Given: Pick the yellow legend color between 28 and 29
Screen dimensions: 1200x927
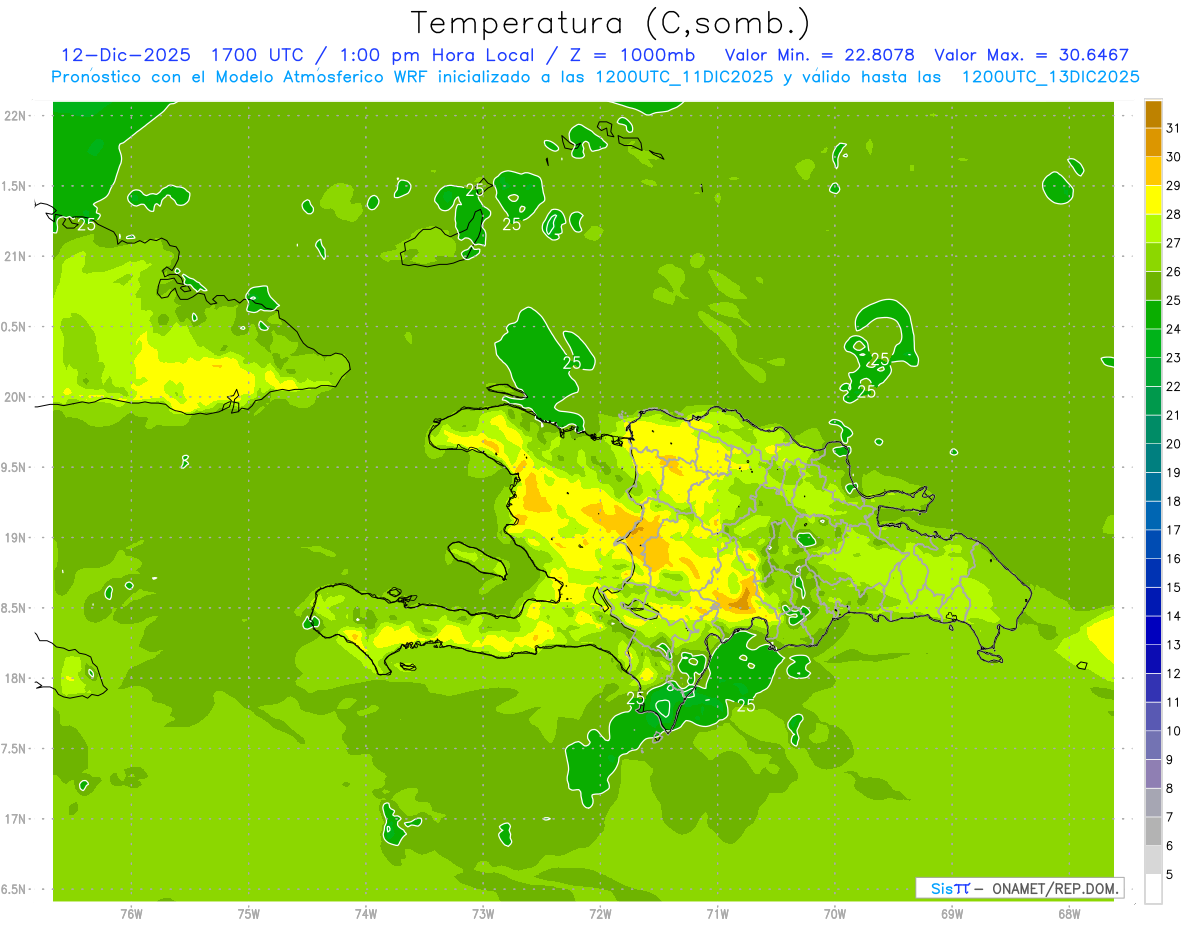Looking at the screenshot, I should [x=1153, y=200].
